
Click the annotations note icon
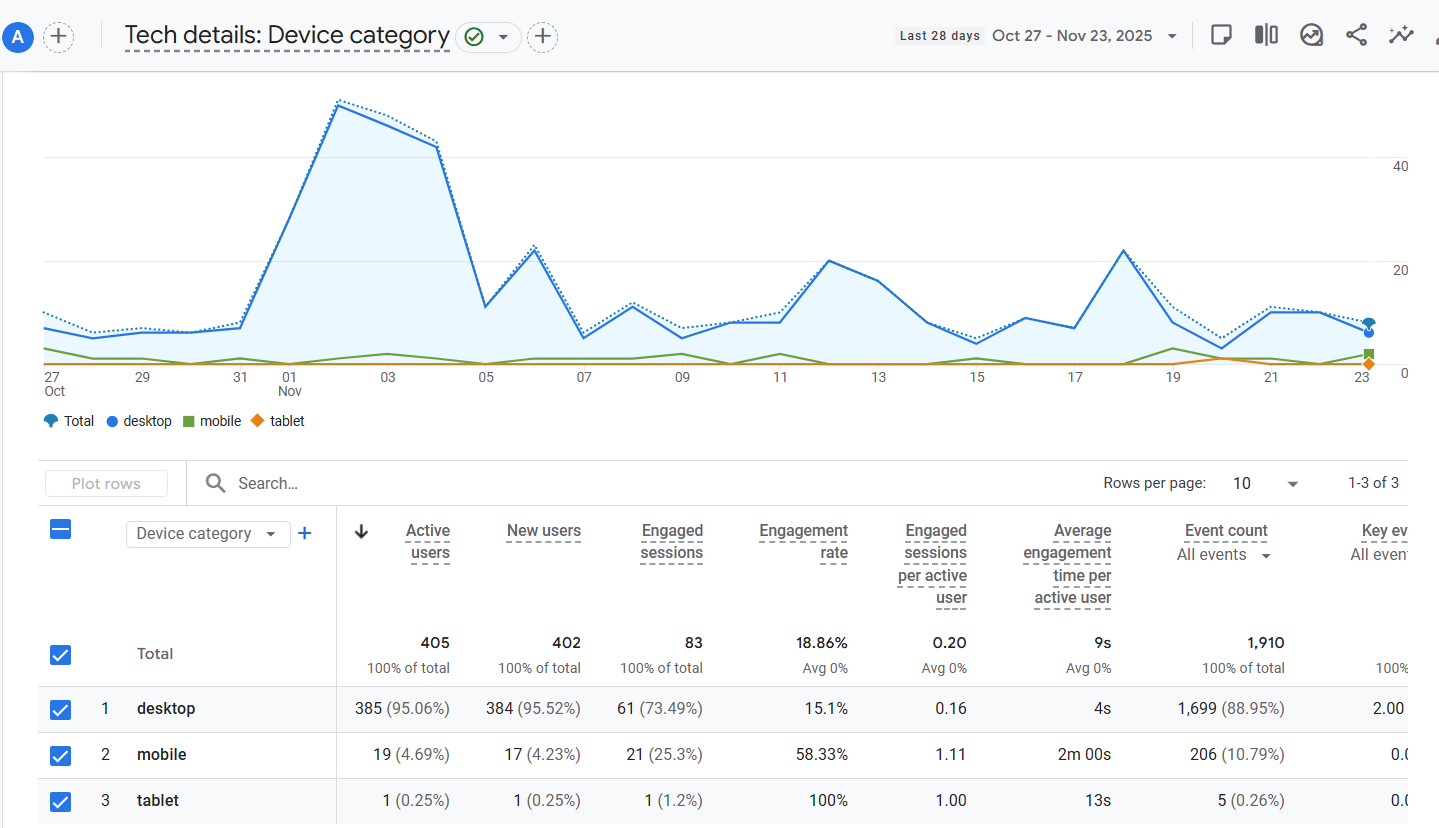[x=1221, y=35]
